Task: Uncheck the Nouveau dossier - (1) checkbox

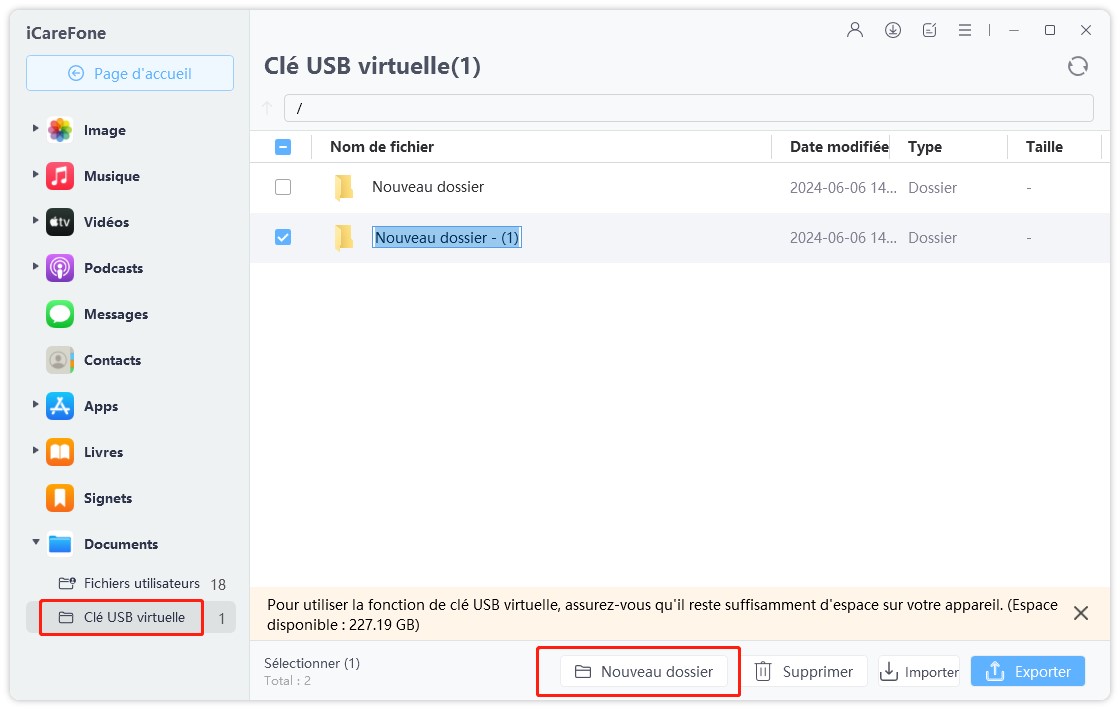Action: click(x=283, y=237)
